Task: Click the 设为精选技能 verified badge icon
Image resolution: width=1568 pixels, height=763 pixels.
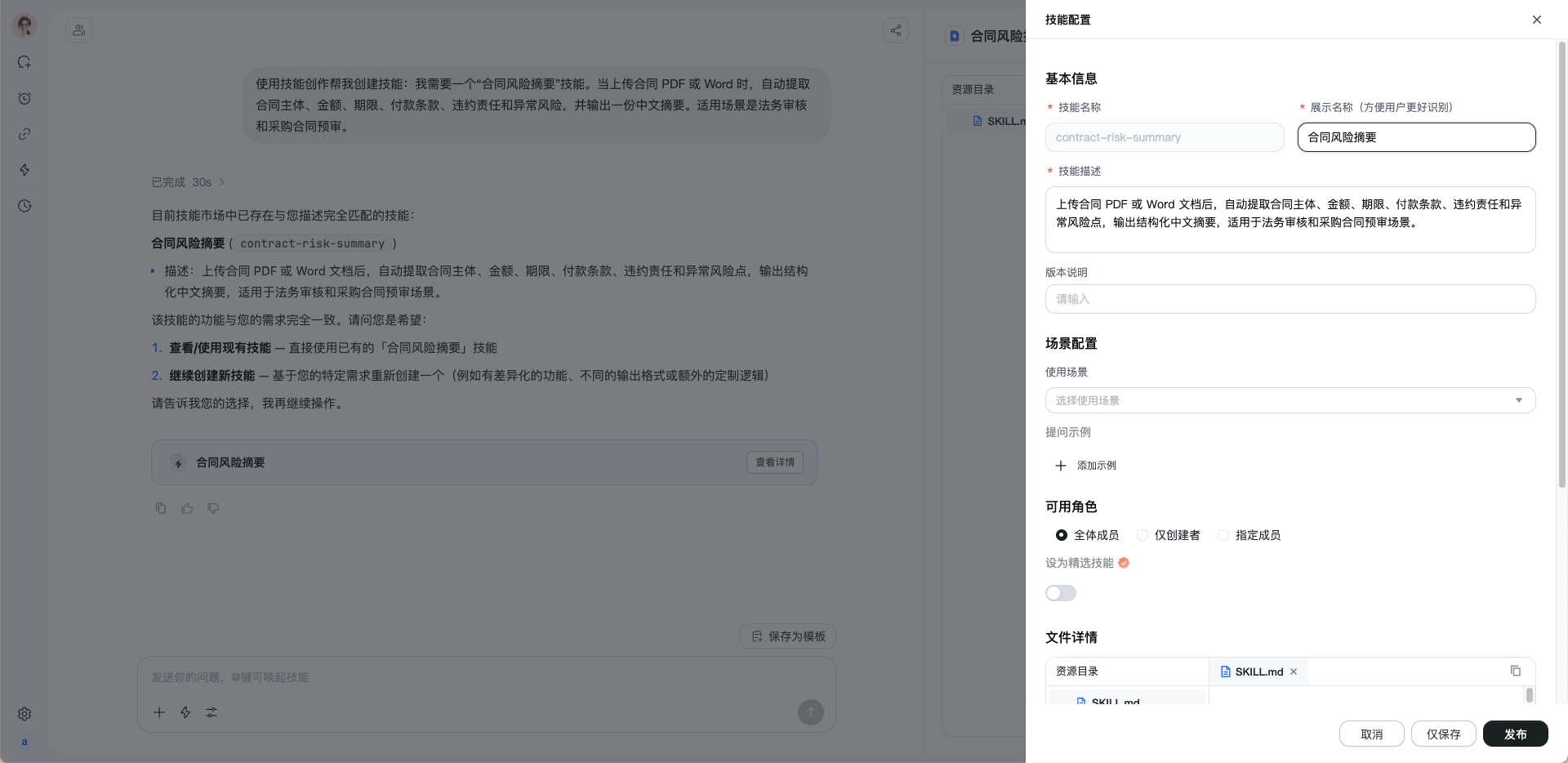Action: pyautogui.click(x=1124, y=563)
